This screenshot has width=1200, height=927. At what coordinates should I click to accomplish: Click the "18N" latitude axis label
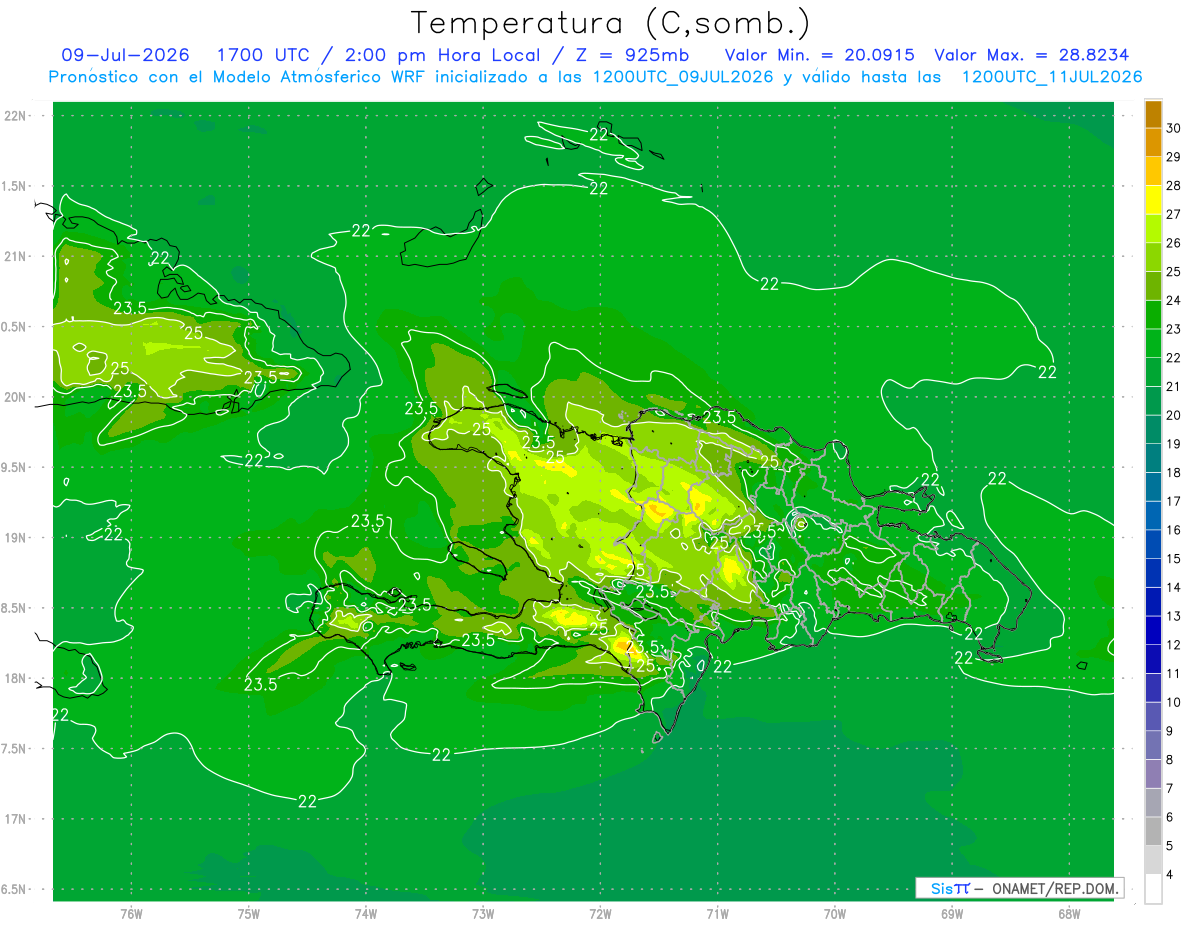click(15, 678)
